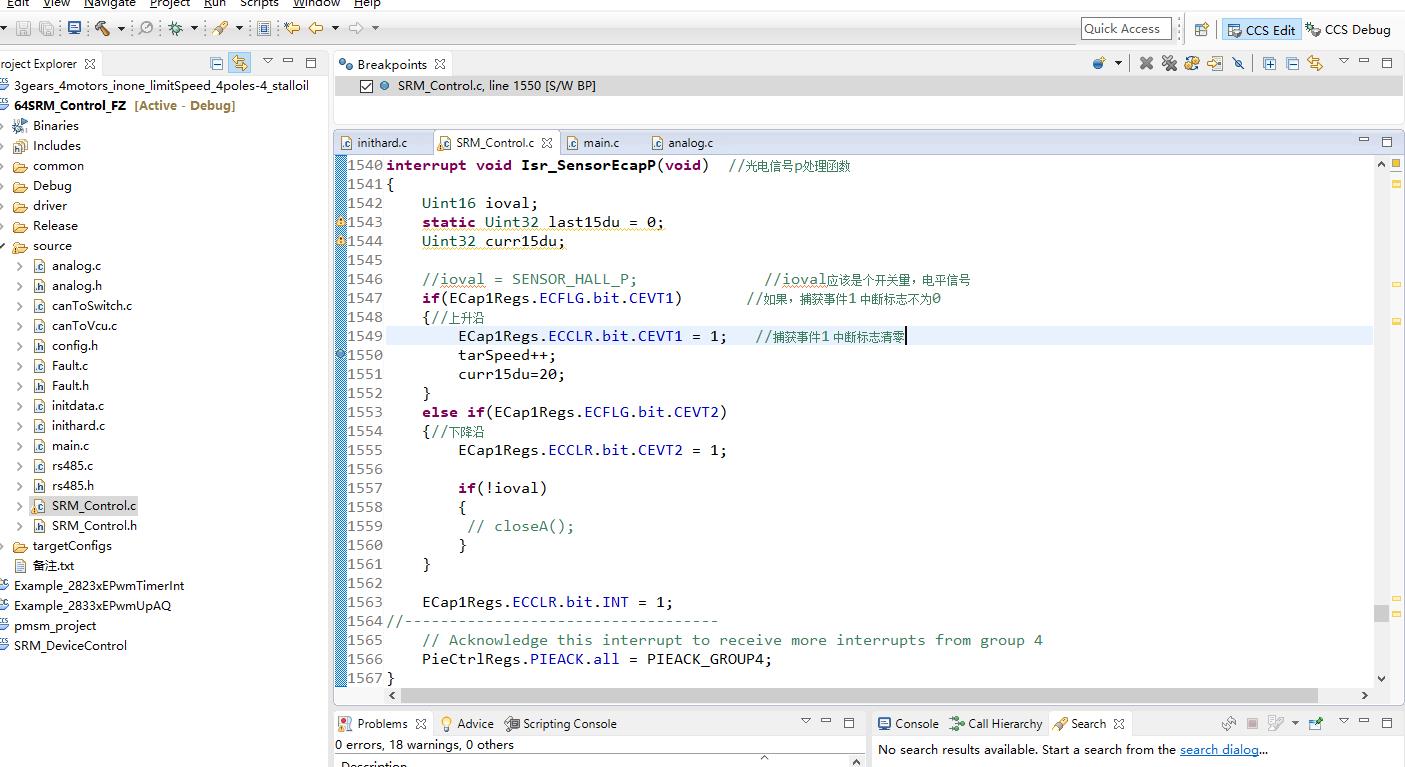Uncheck the SRM_Control.c line 1550 breakpoint
Viewport: 1405px width, 767px height.
click(x=367, y=86)
